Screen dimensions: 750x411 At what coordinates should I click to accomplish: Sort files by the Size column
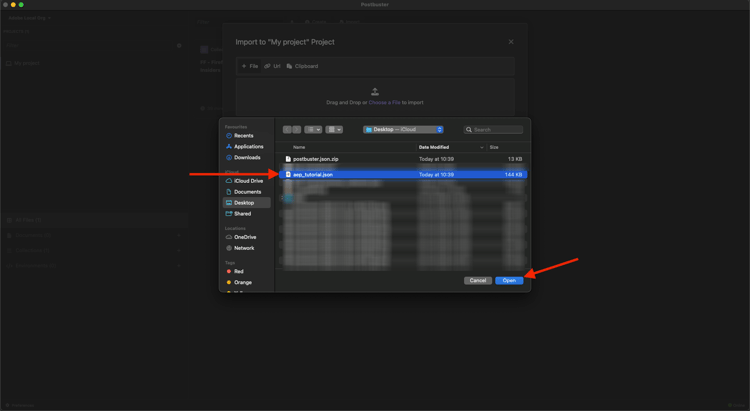point(494,147)
